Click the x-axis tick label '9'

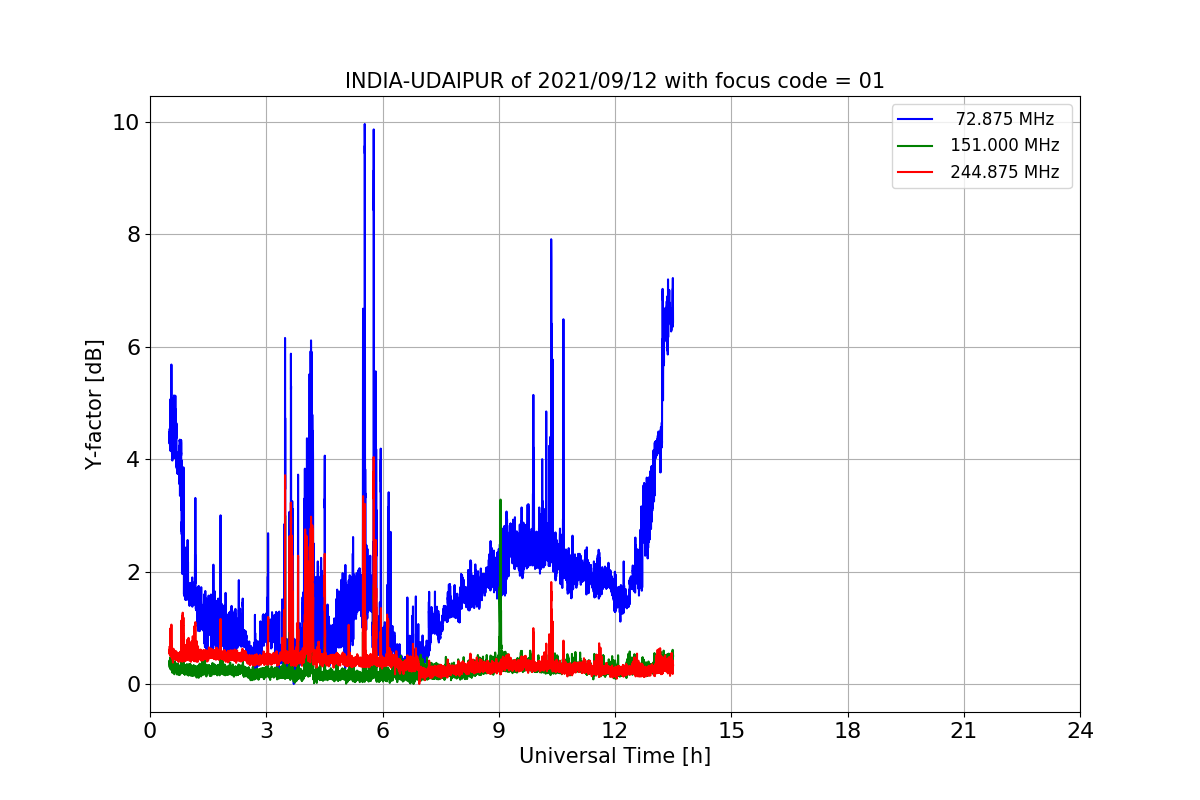(x=499, y=731)
